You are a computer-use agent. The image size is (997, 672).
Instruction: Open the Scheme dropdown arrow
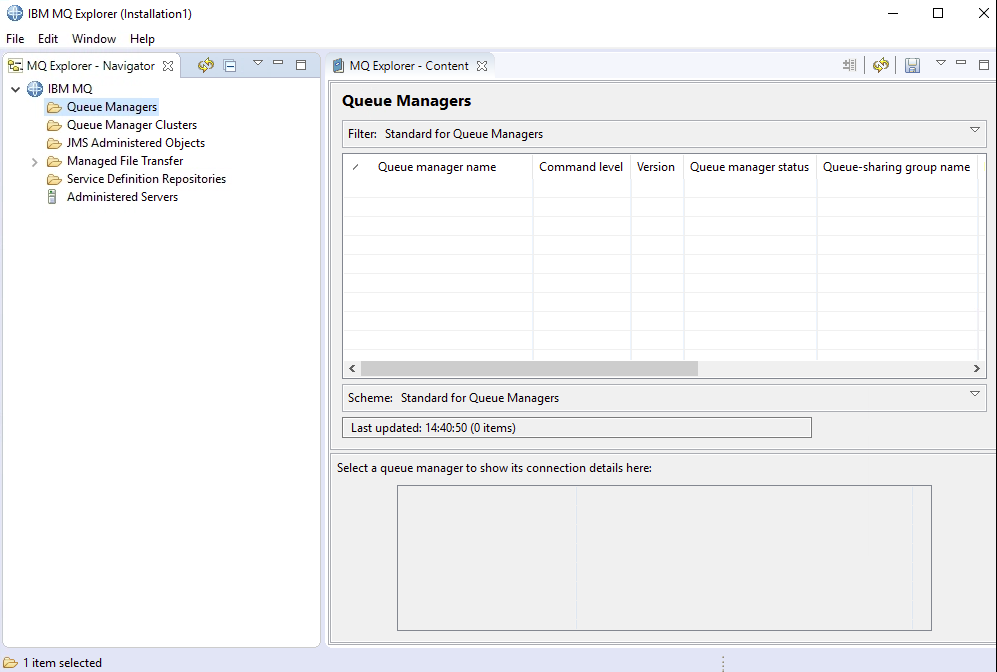975,394
